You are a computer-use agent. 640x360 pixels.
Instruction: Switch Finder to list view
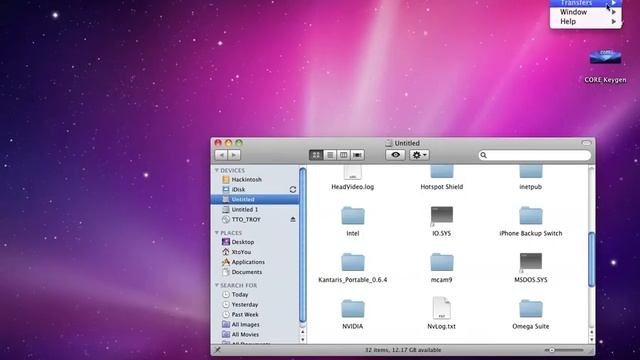(x=330, y=155)
